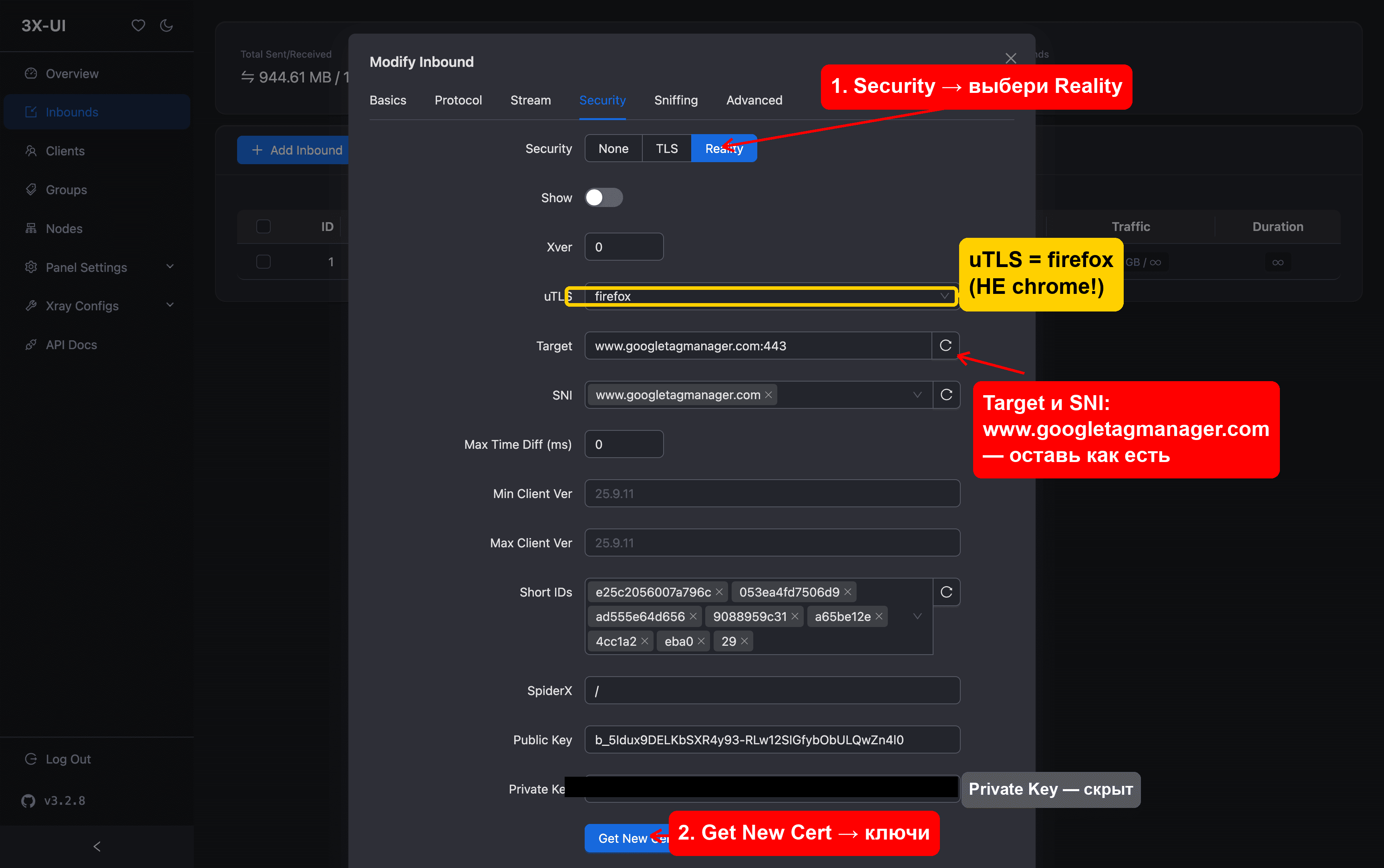Click the Max Client Ver input
This screenshot has height=868, width=1384.
click(x=772, y=542)
